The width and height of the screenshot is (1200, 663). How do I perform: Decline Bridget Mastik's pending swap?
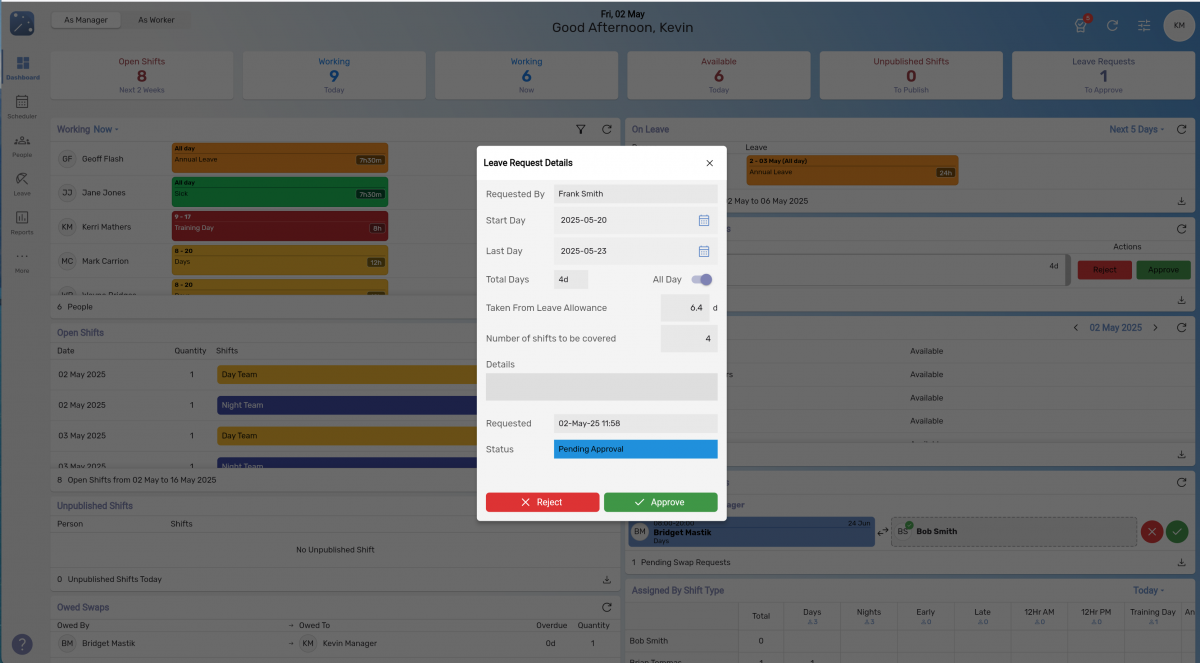point(1150,531)
